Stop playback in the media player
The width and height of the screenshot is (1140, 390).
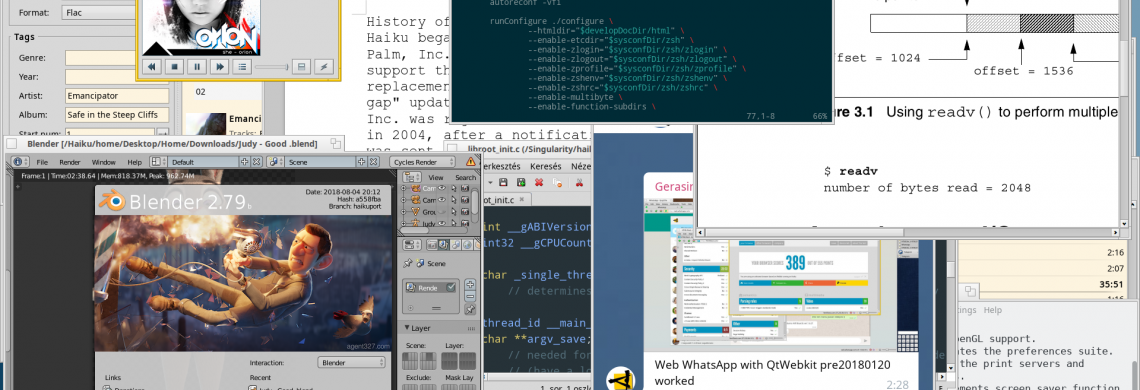coord(174,67)
